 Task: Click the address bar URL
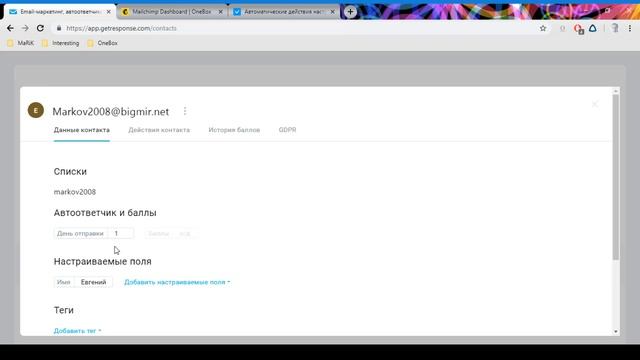click(121, 28)
